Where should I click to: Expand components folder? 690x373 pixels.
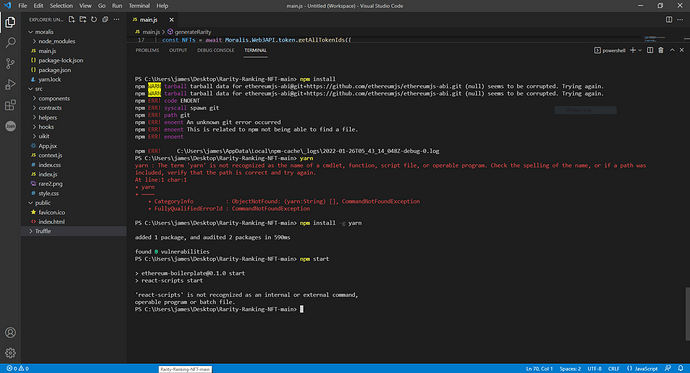coord(74,99)
